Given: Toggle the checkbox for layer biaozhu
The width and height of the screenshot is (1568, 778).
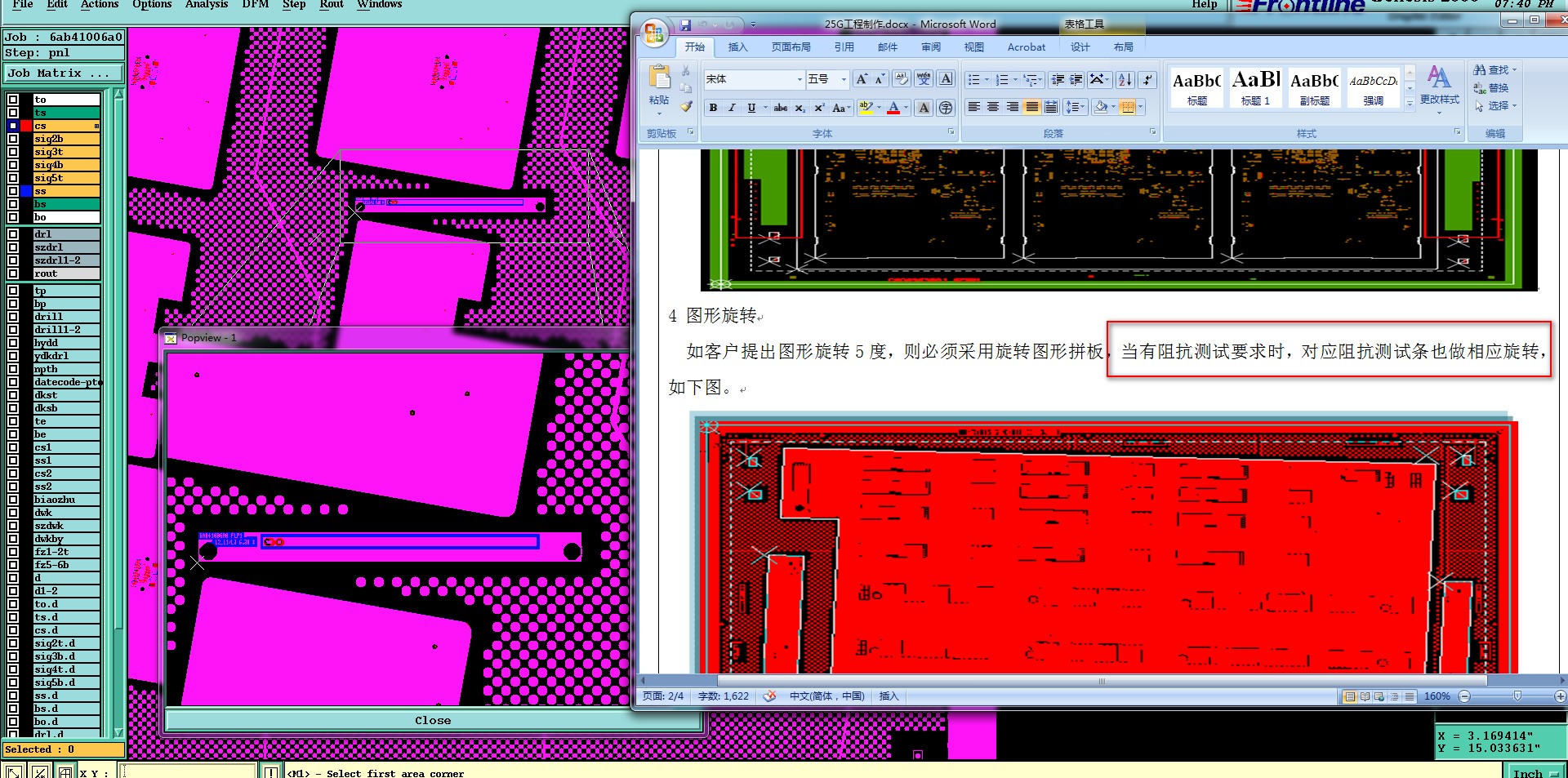Looking at the screenshot, I should (x=13, y=500).
